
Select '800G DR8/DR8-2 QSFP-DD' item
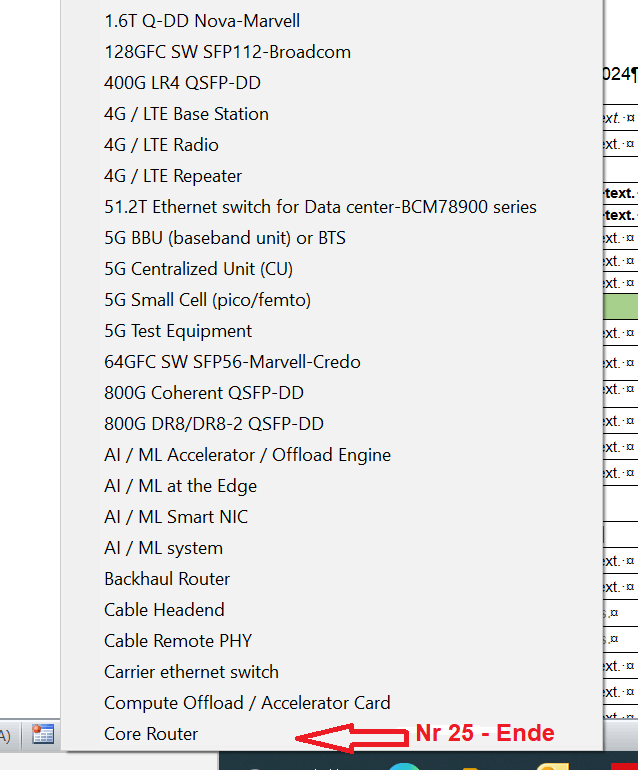tap(214, 423)
